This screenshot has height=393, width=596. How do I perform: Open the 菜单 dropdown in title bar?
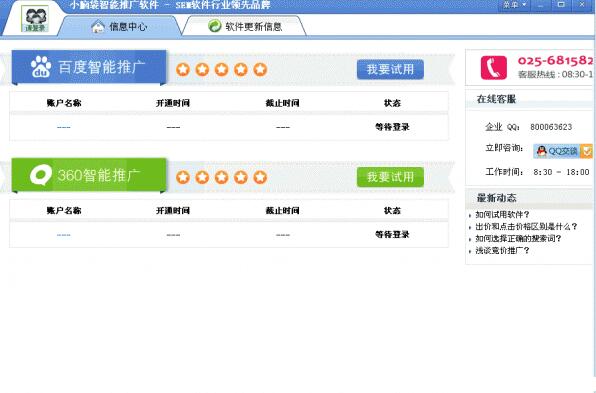tap(514, 5)
